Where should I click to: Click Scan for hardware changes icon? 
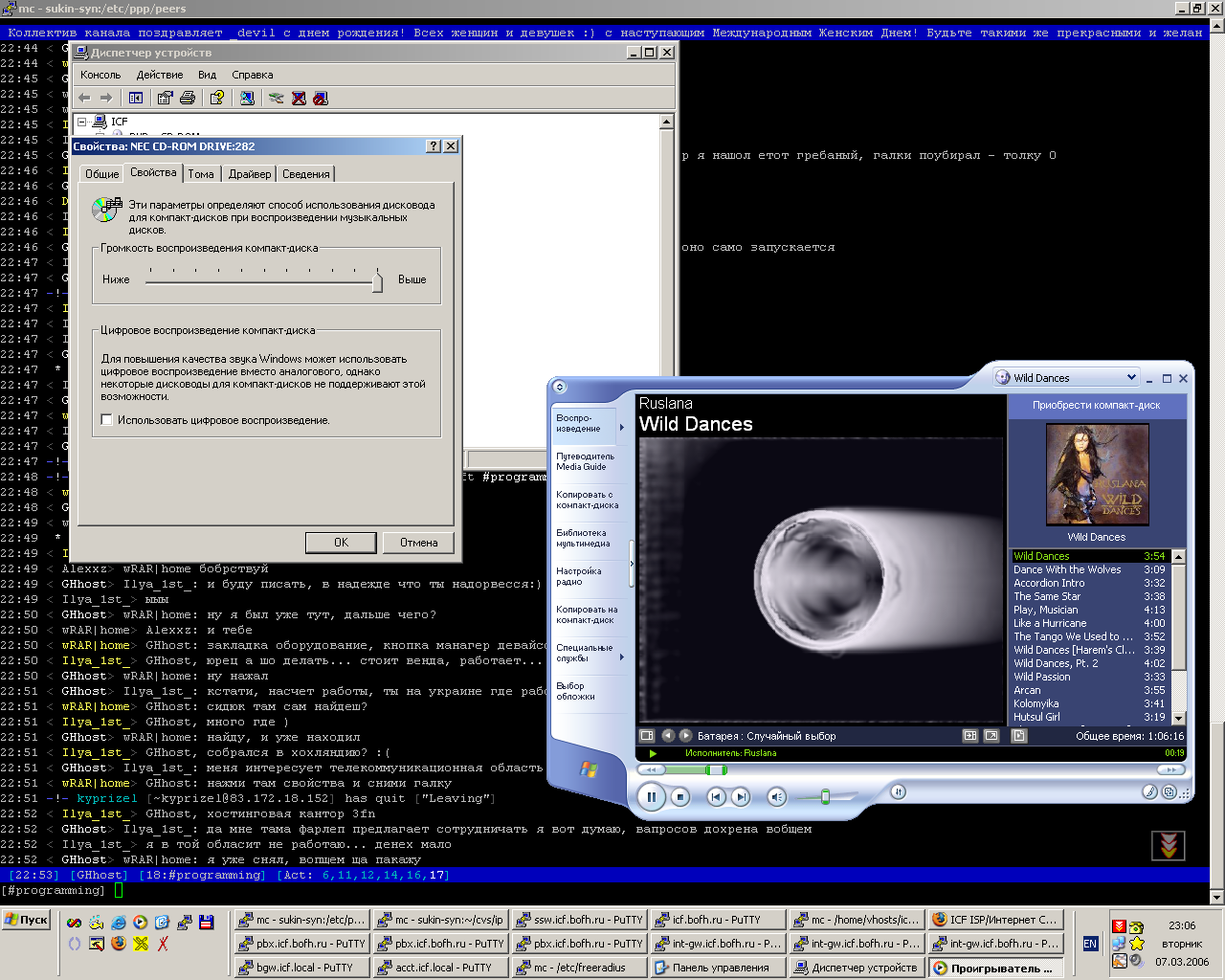247,98
